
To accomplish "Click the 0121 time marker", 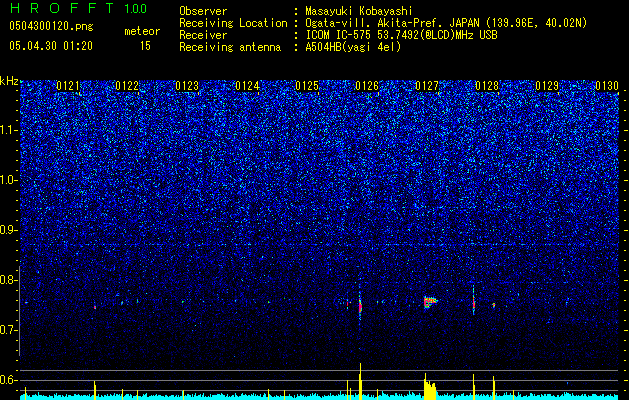I will [68, 86].
